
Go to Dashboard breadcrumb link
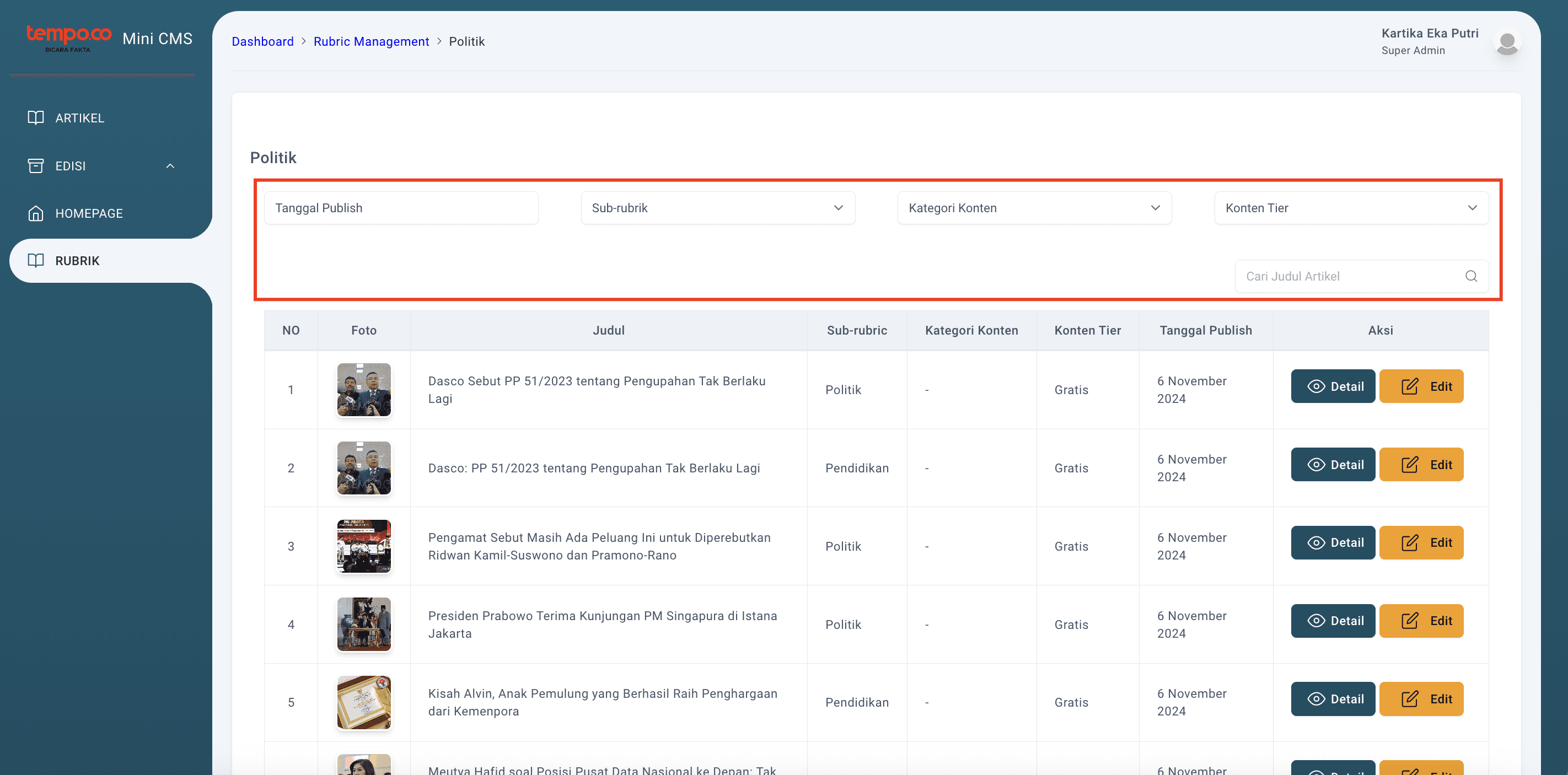(262, 41)
